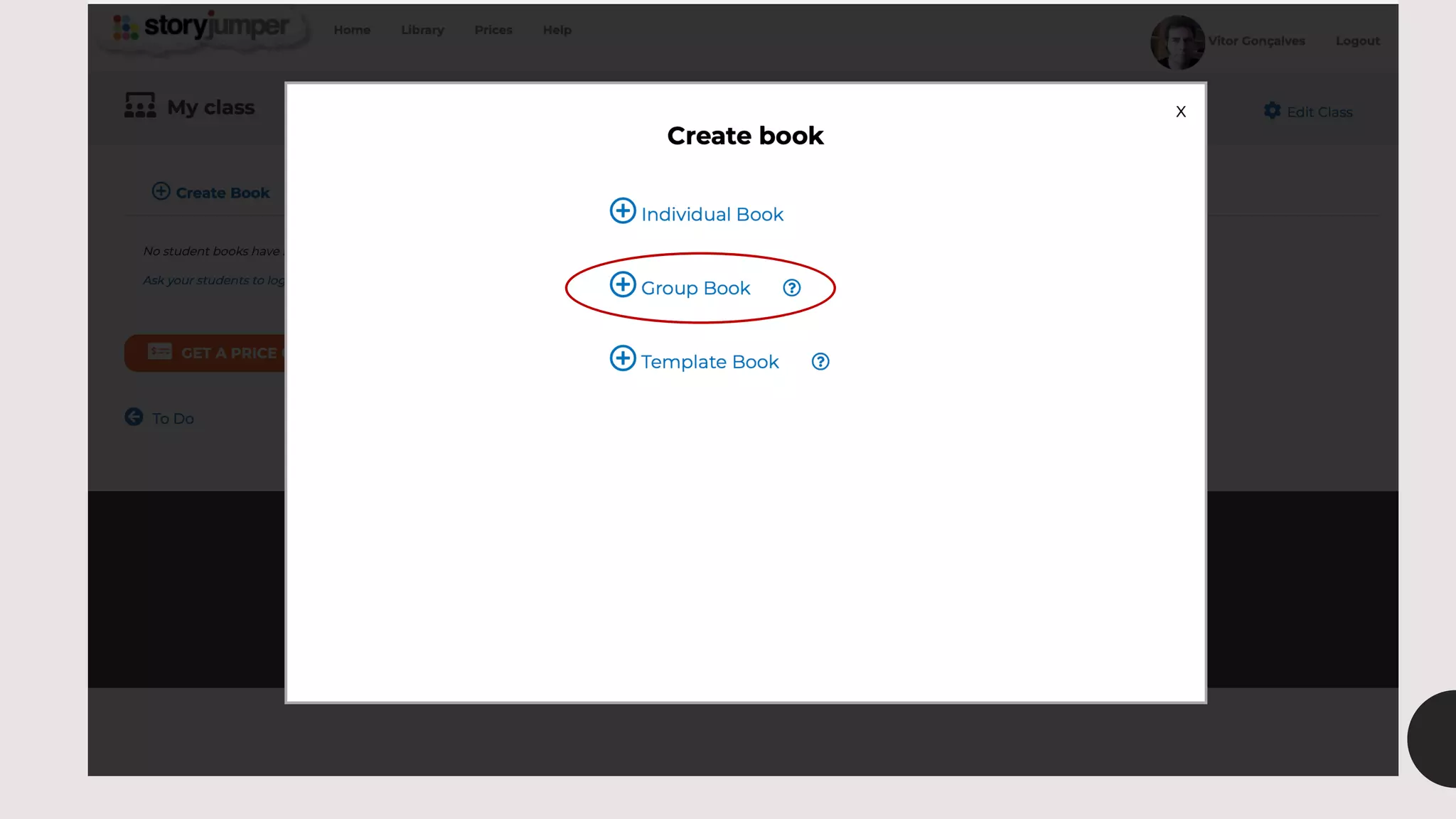
Task: Go to the Prices page
Action: (x=493, y=30)
